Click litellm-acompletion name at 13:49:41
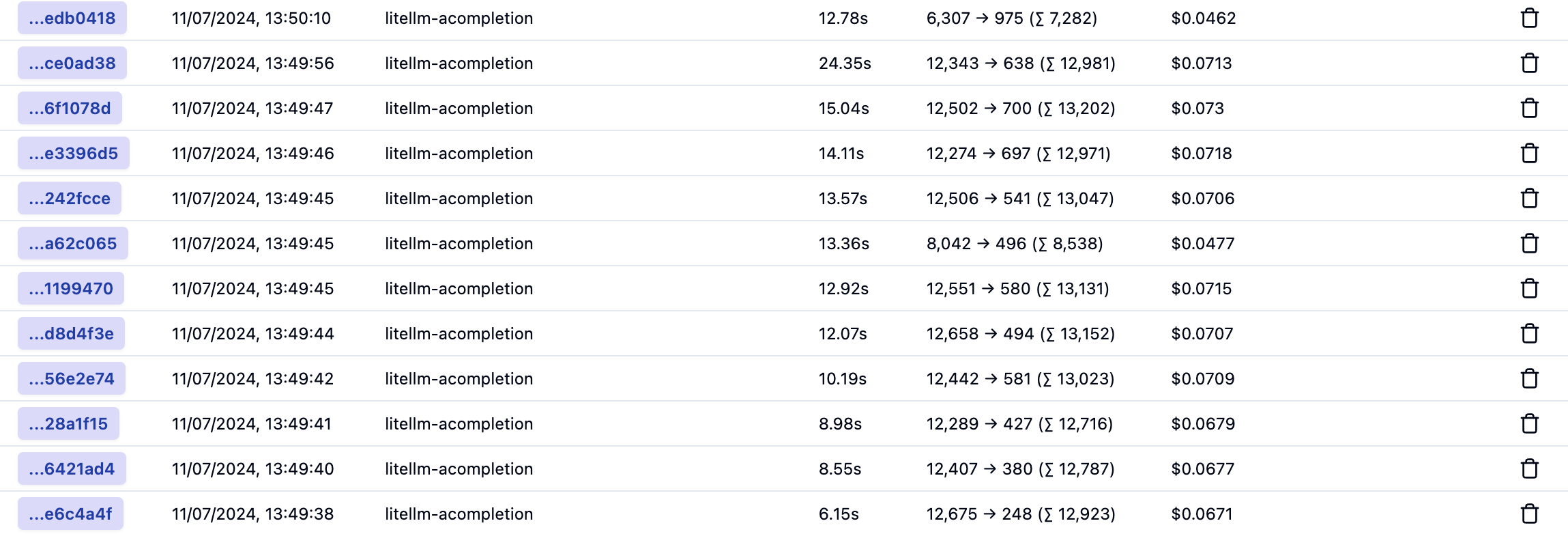1568x534 pixels. (x=459, y=424)
